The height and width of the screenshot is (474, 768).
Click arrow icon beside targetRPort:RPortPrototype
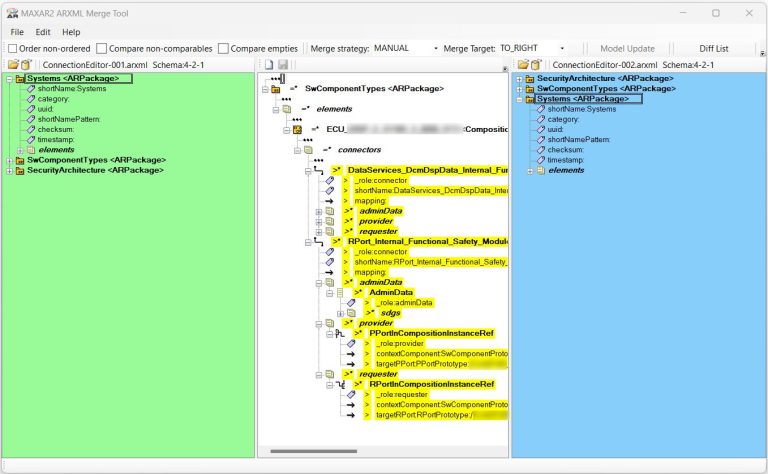point(350,415)
